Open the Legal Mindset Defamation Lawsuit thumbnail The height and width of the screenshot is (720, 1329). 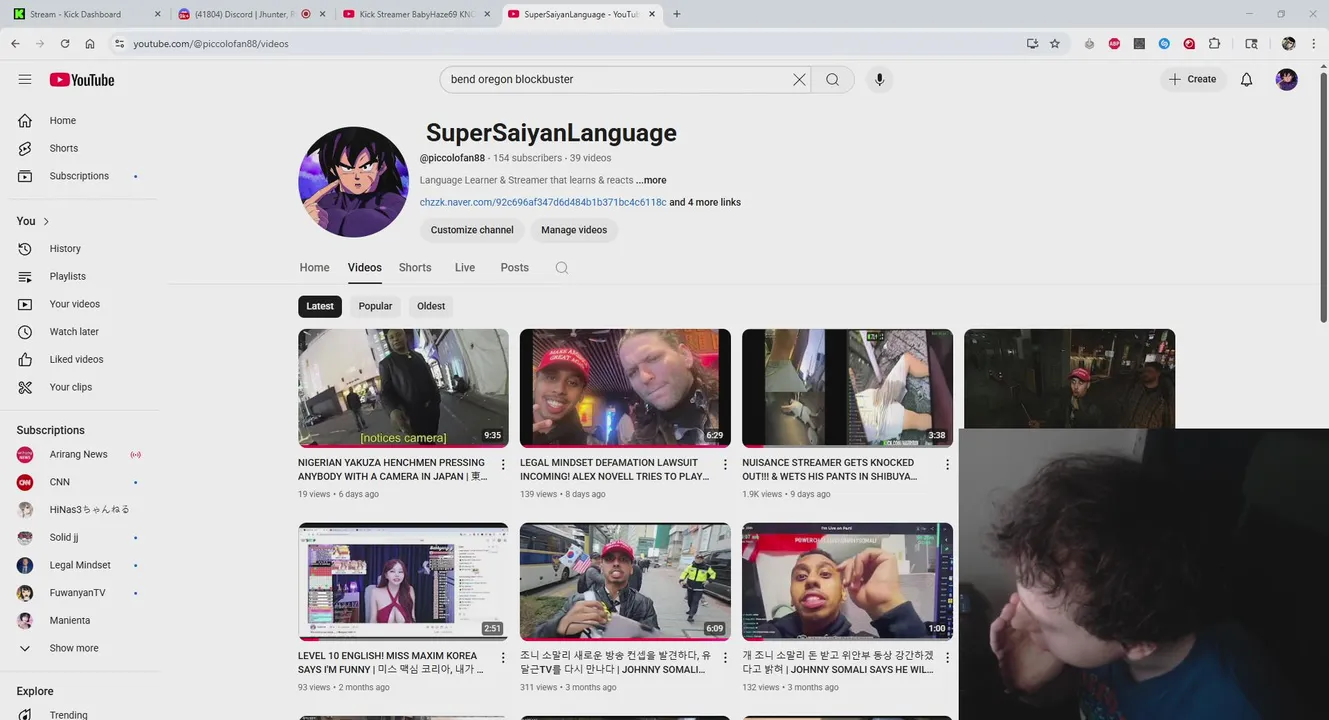tap(625, 388)
